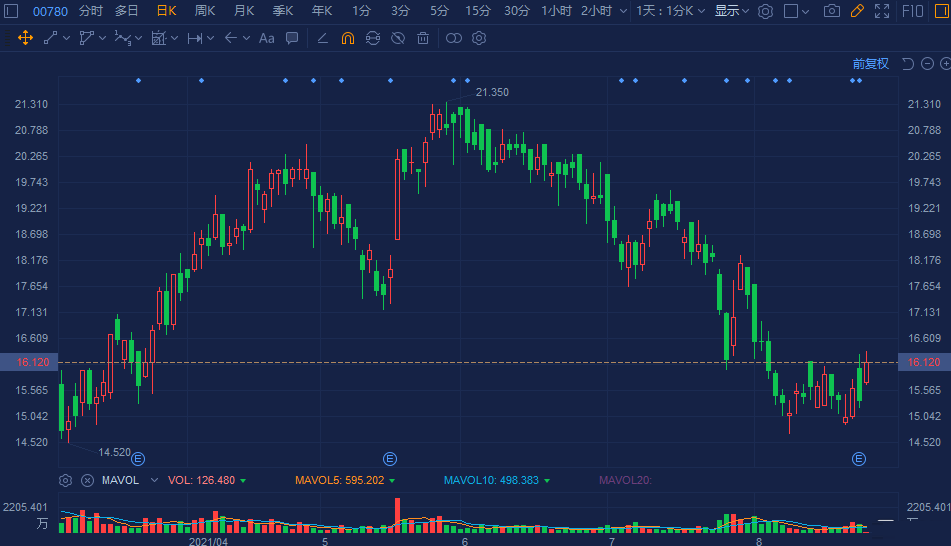Open the 1天:1分K dropdown
This screenshot has height=546, width=951.
(x=670, y=11)
